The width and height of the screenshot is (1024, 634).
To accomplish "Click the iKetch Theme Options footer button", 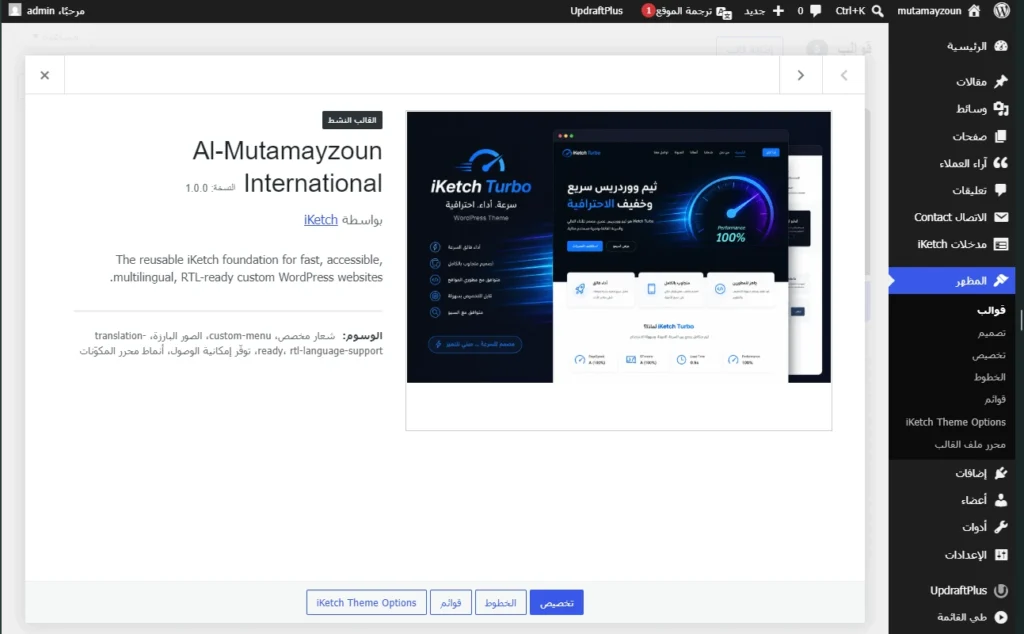I will pyautogui.click(x=366, y=603).
